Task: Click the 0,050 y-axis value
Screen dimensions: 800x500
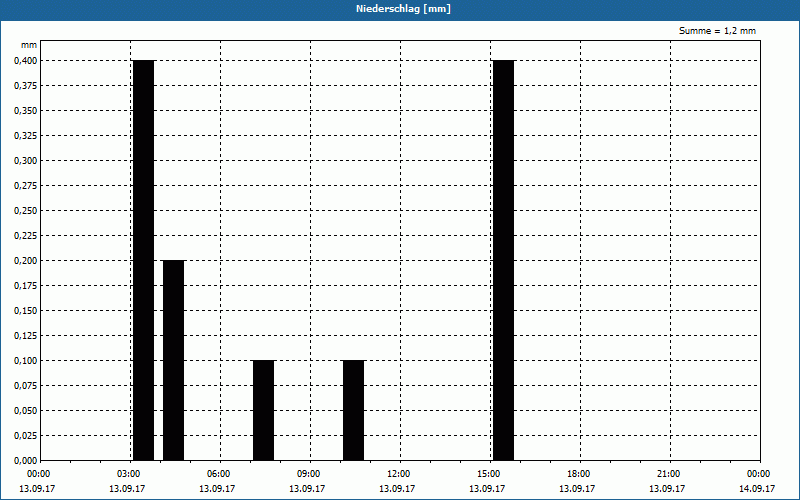Action: 26,411
